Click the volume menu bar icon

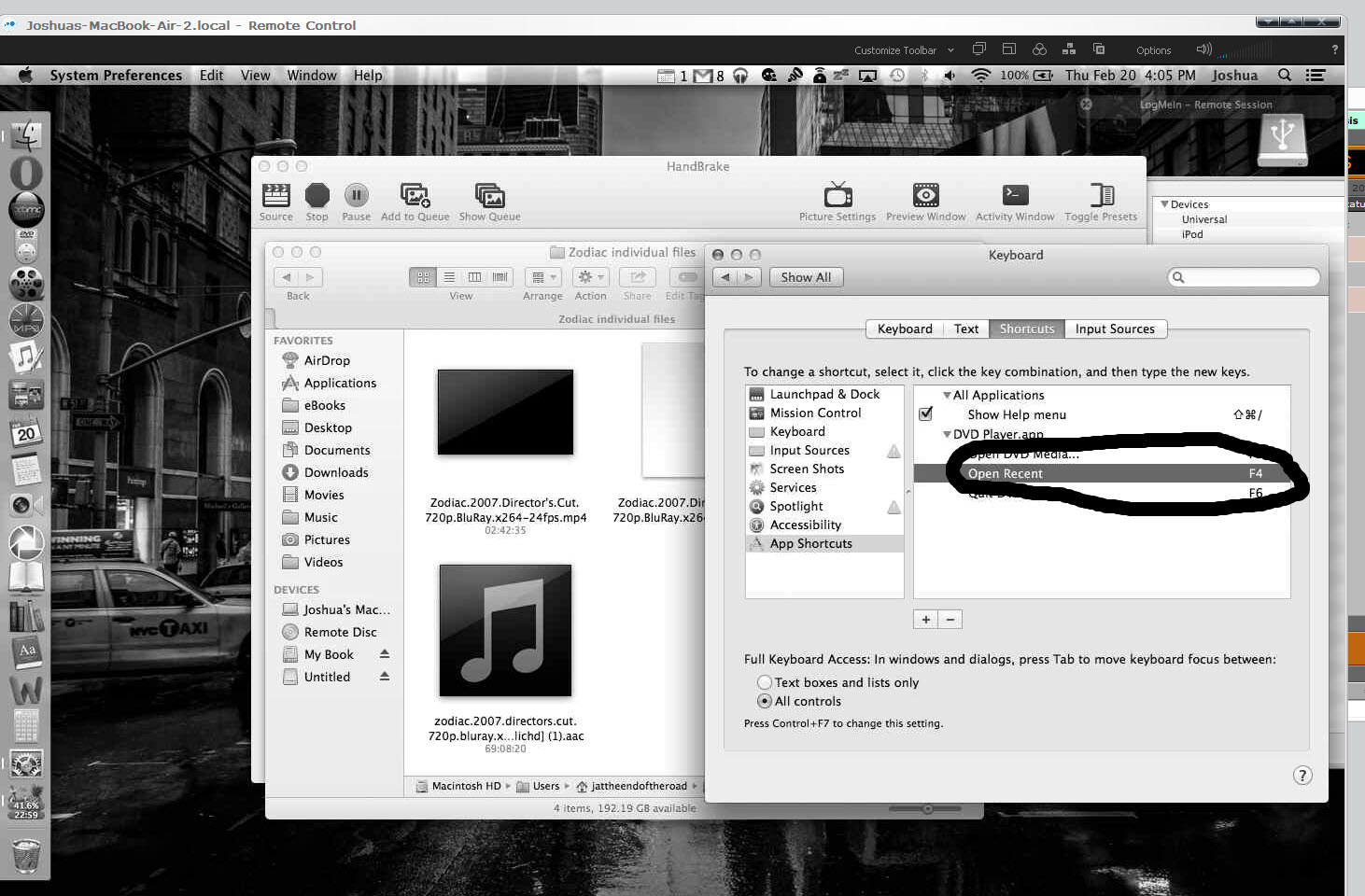pos(950,75)
